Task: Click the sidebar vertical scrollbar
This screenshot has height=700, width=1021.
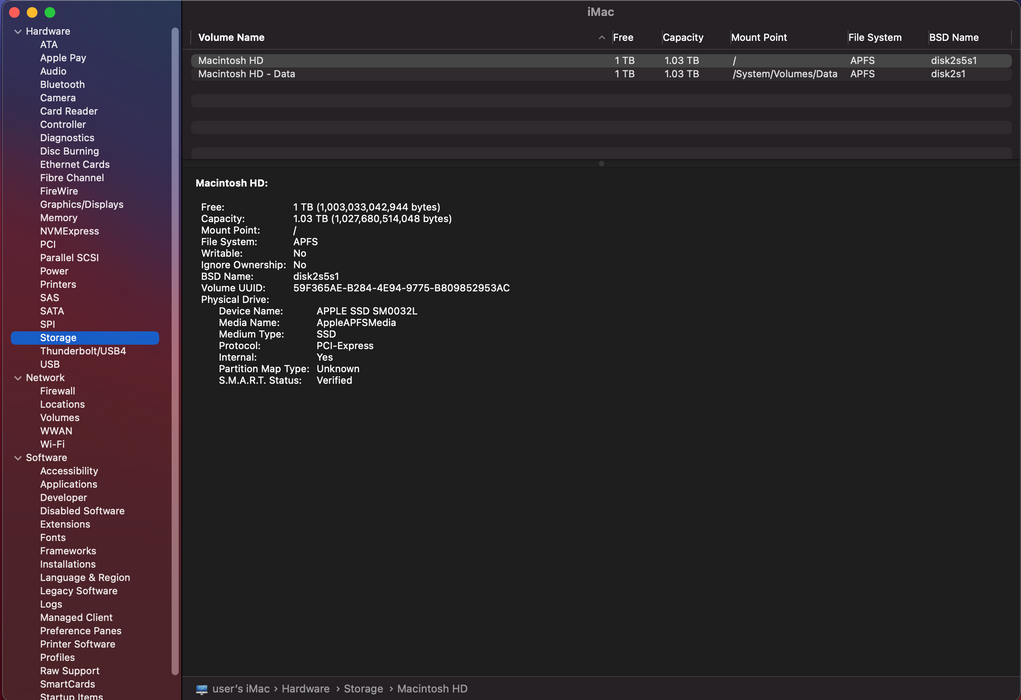Action: coord(175,352)
